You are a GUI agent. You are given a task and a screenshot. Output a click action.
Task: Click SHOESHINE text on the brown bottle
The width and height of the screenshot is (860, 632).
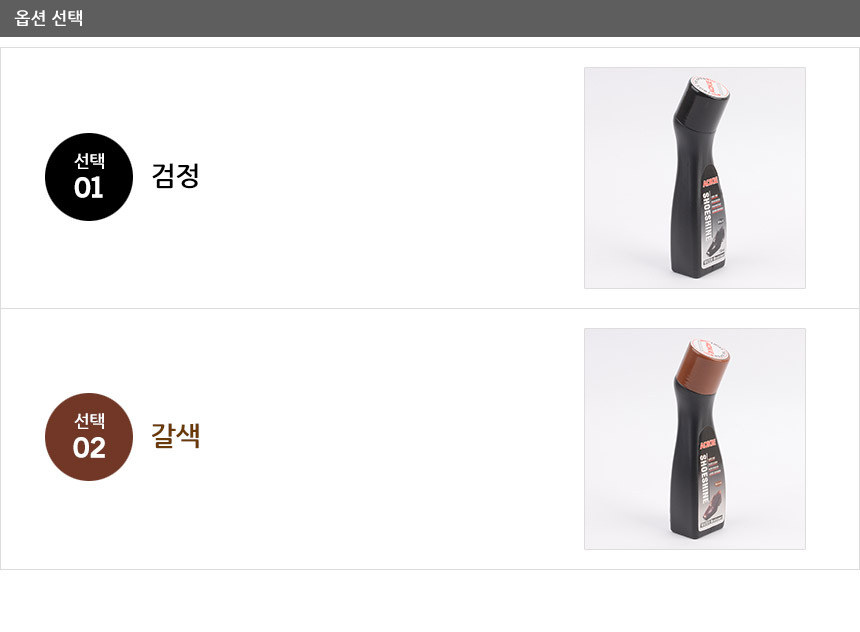(704, 478)
